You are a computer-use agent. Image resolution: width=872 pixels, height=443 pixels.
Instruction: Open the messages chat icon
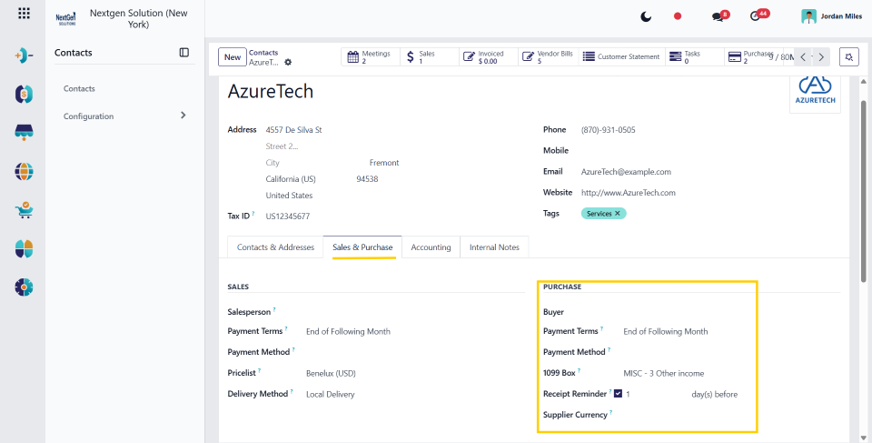718,17
